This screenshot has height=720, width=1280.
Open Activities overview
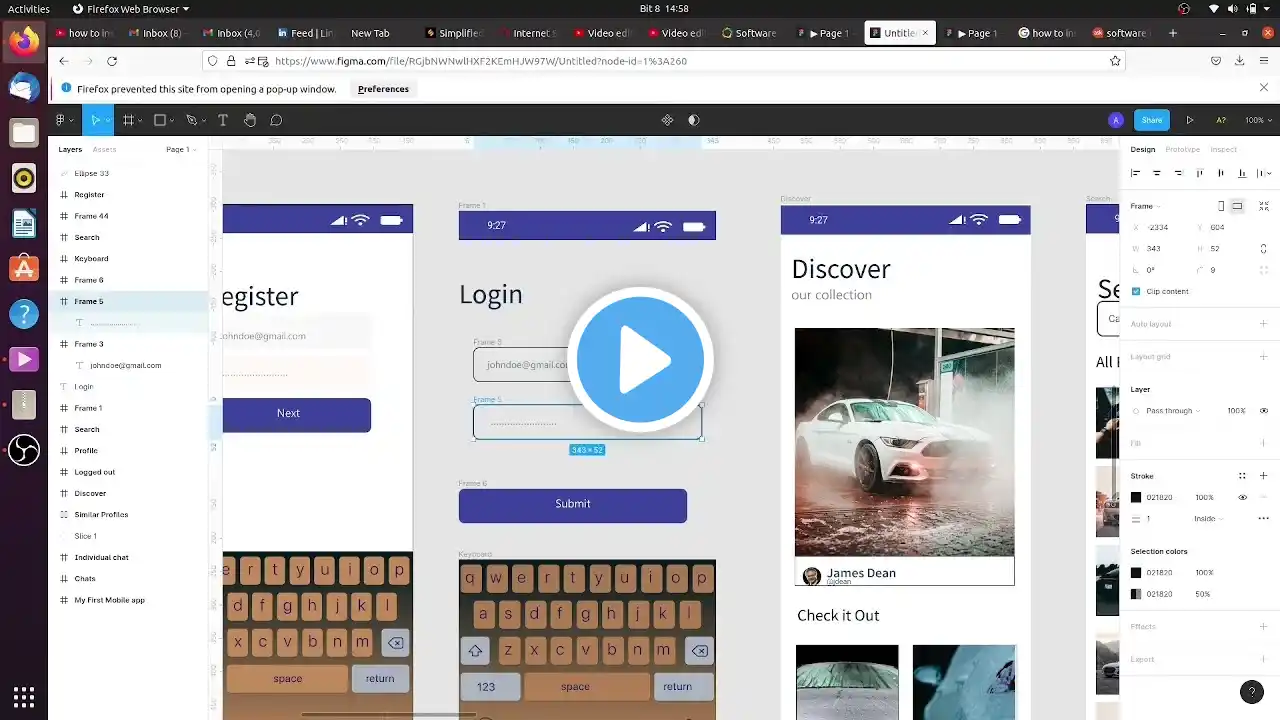(x=29, y=8)
